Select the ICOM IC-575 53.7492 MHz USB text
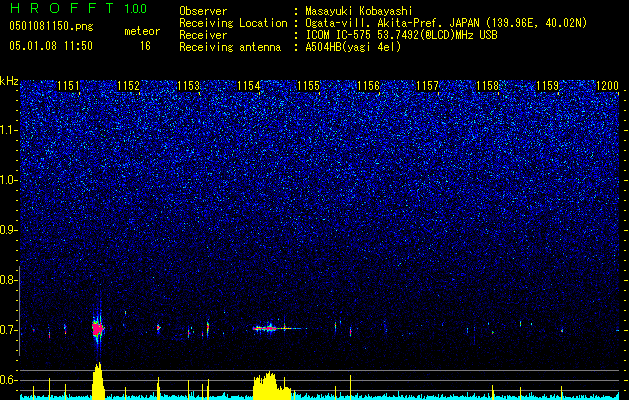Image resolution: width=629 pixels, height=400 pixels. pos(401,35)
